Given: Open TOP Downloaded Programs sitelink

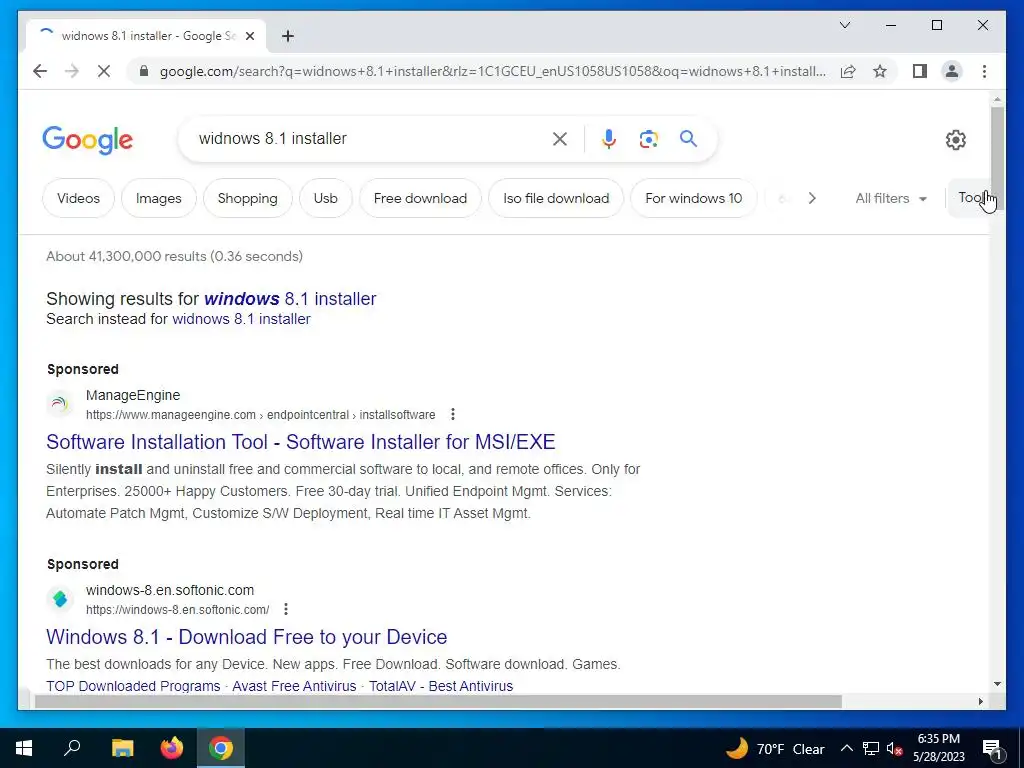Looking at the screenshot, I should [x=133, y=686].
